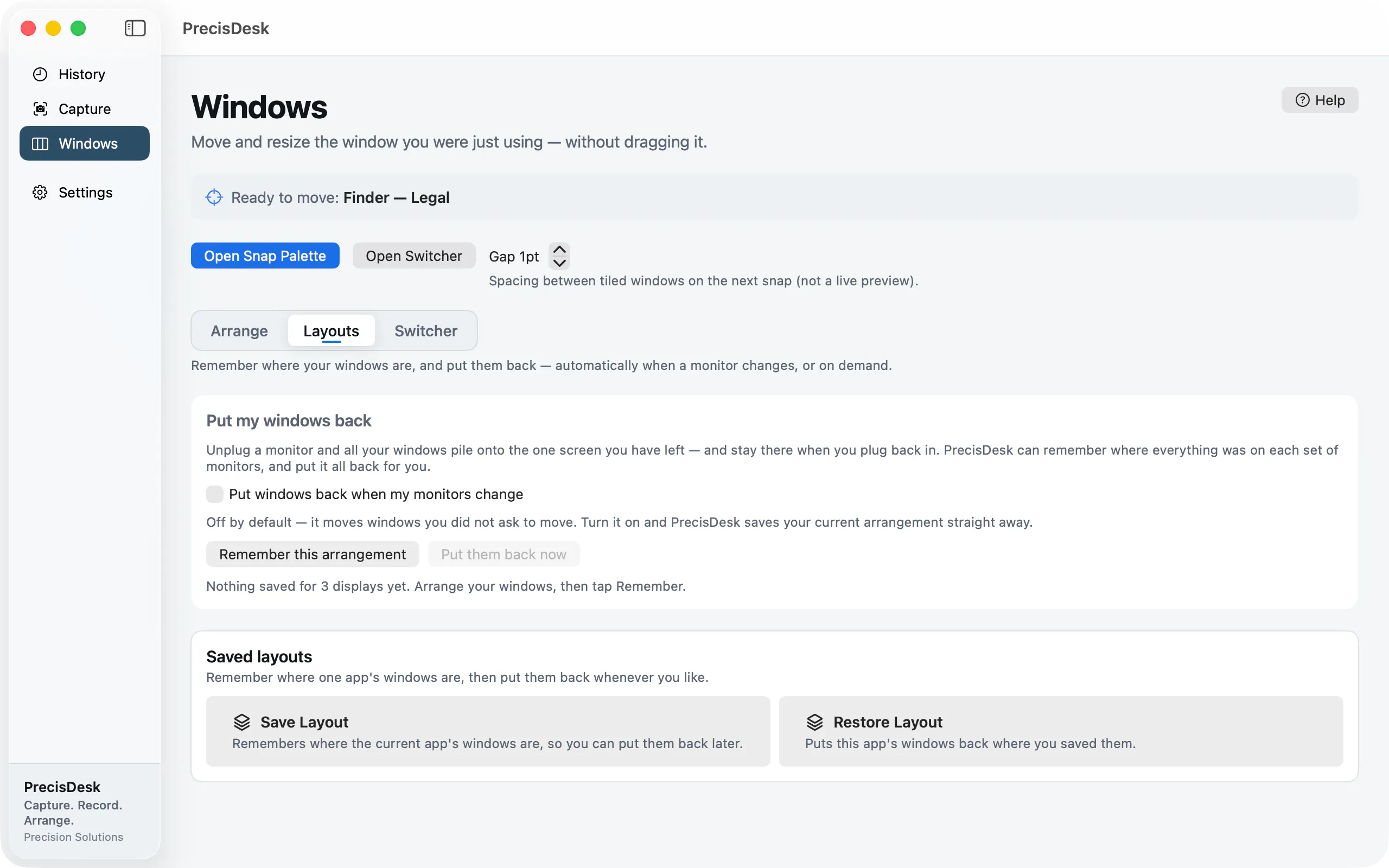The width and height of the screenshot is (1389, 868).
Task: Click the Capture. Record. Arrange. tagline
Action: [x=73, y=812]
